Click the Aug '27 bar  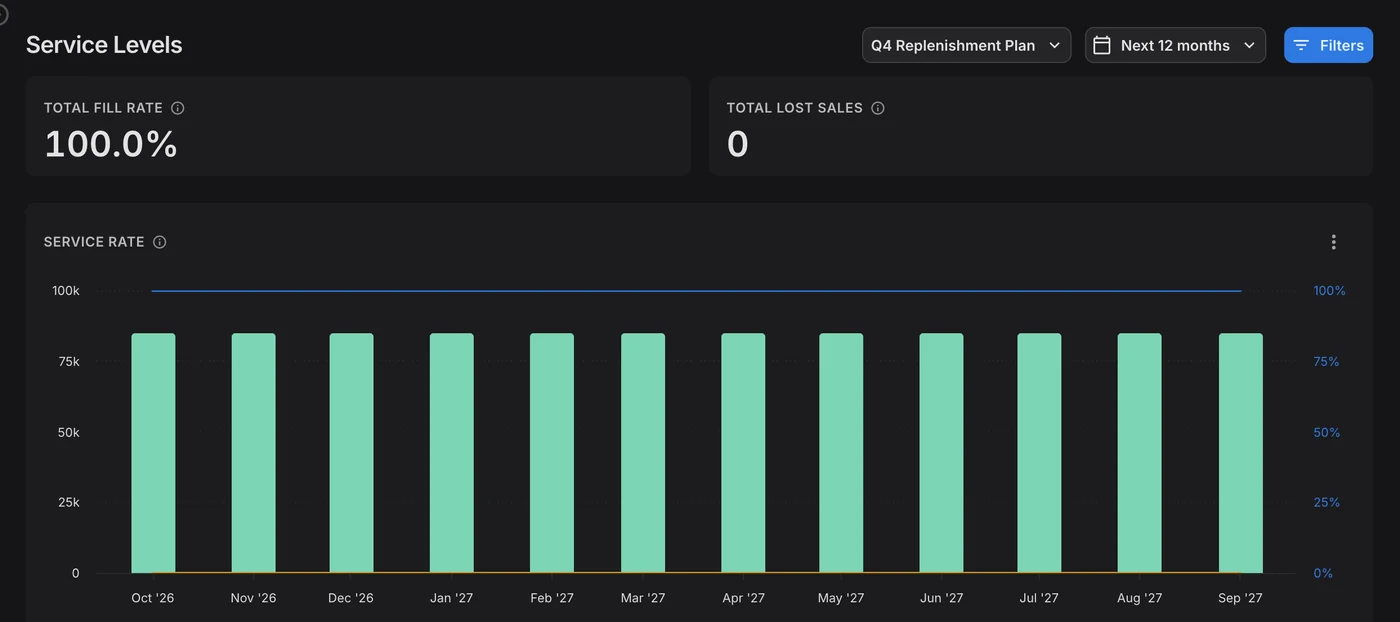tap(1139, 453)
